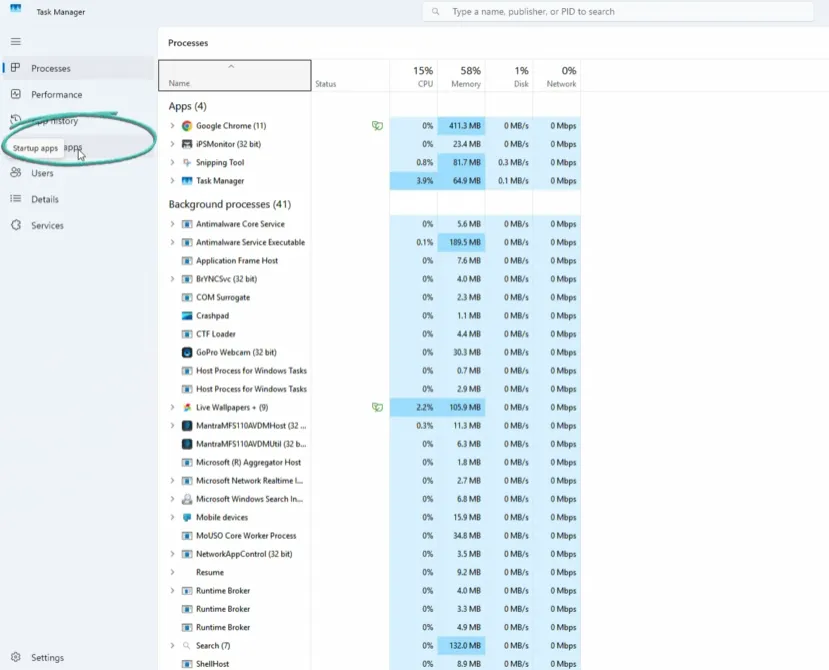This screenshot has width=829, height=670.
Task: Sort by the CPU column header
Action: 413,75
